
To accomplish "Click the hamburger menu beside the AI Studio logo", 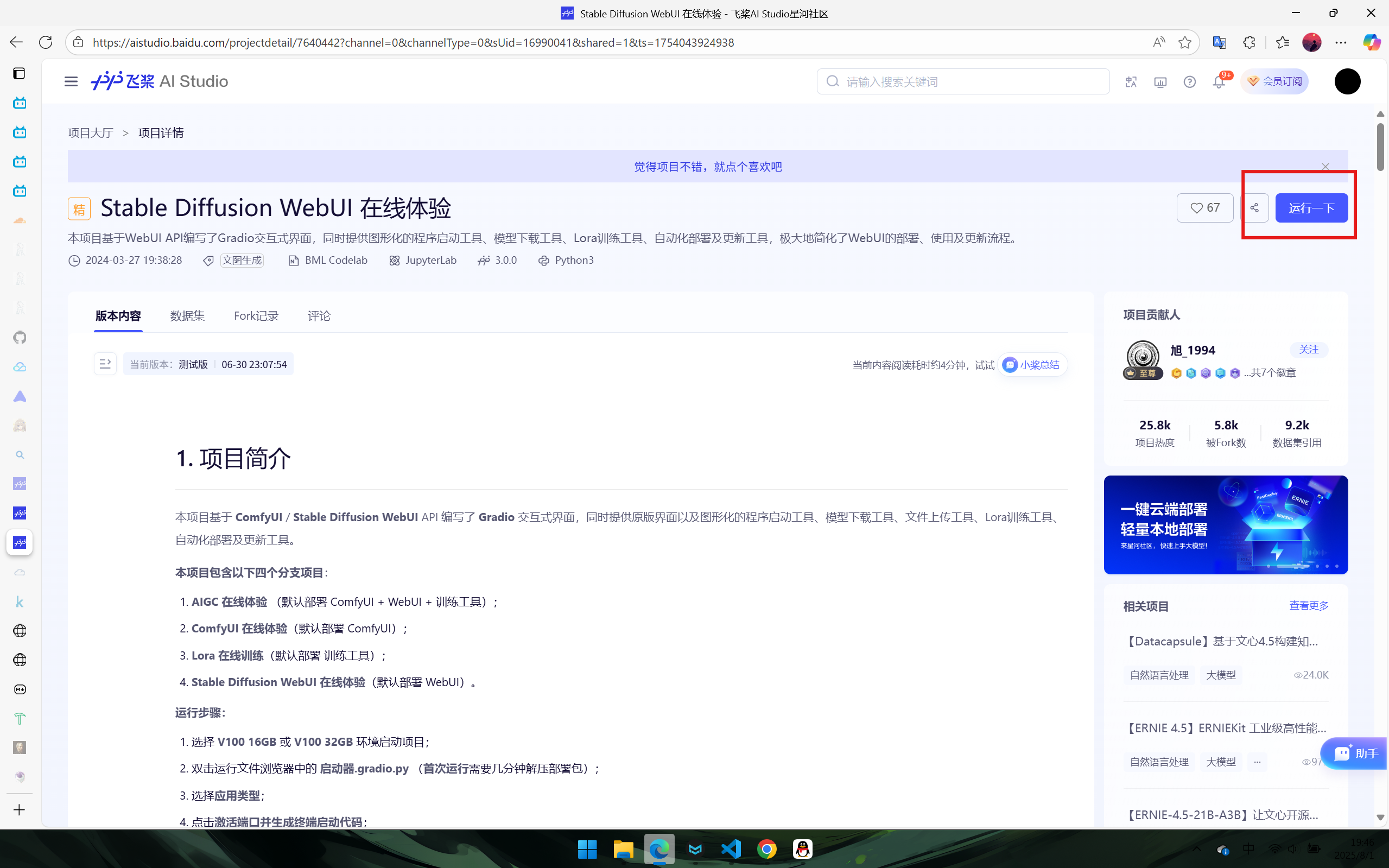I will click(71, 81).
